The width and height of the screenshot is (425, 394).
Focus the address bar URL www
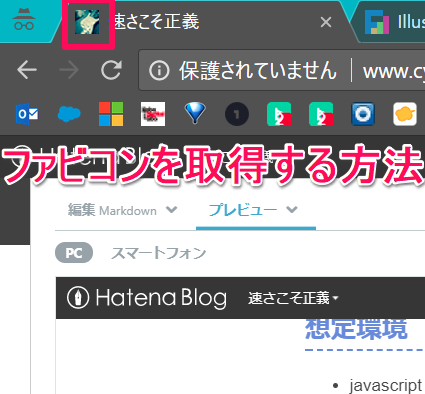point(393,71)
